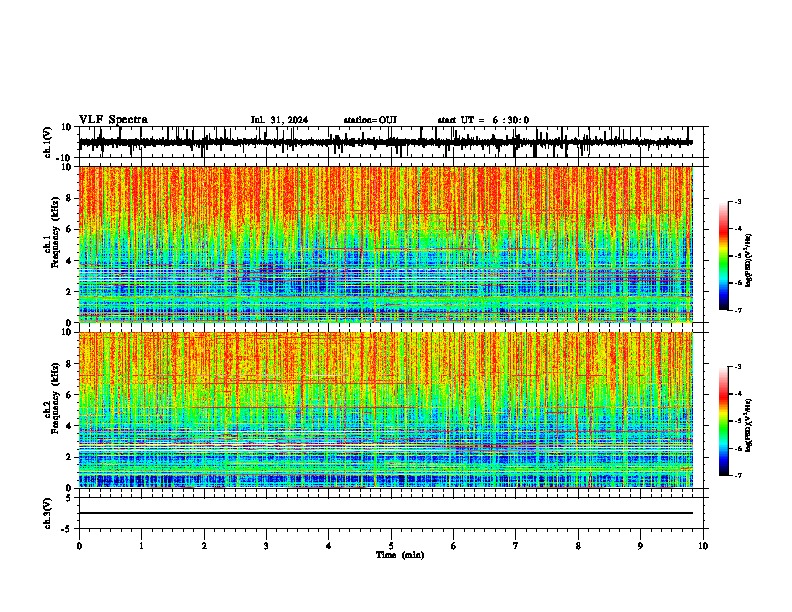Click ch.2 frequency axis tick "2"
This screenshot has height=612, width=792.
tap(70, 457)
